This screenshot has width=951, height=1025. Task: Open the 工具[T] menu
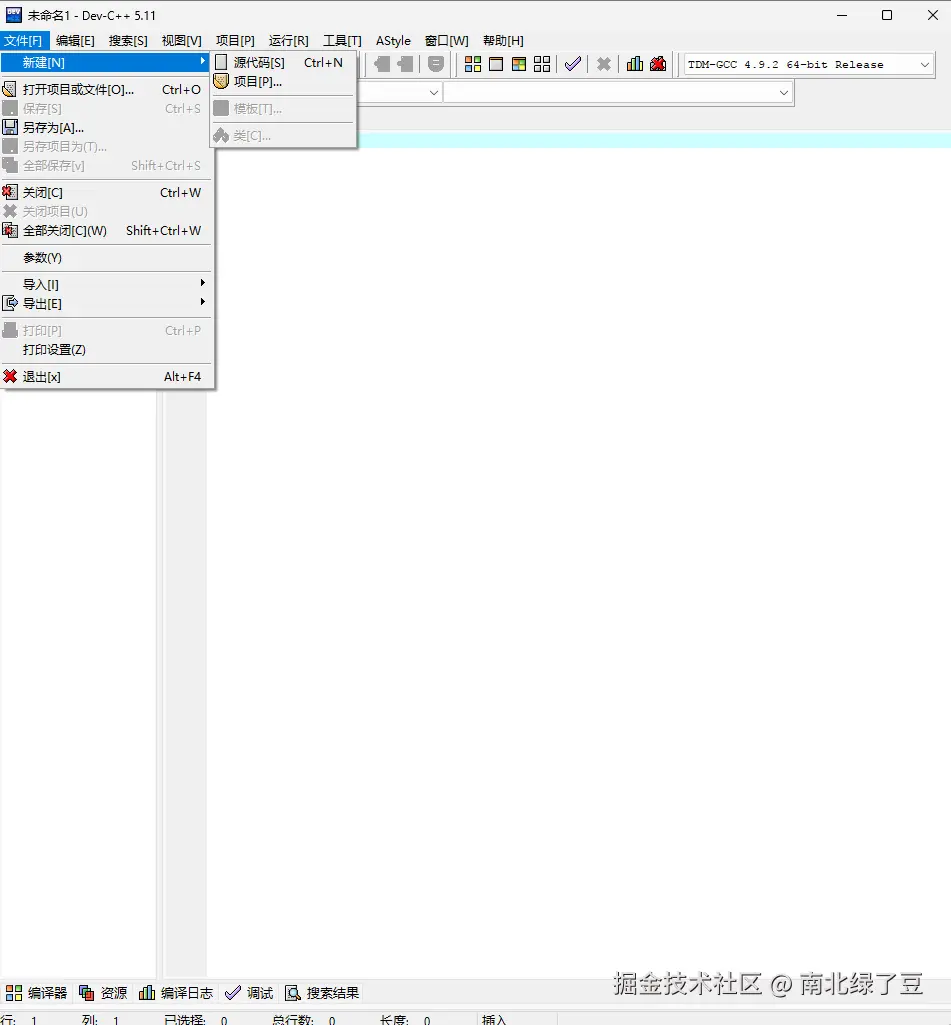coord(342,41)
